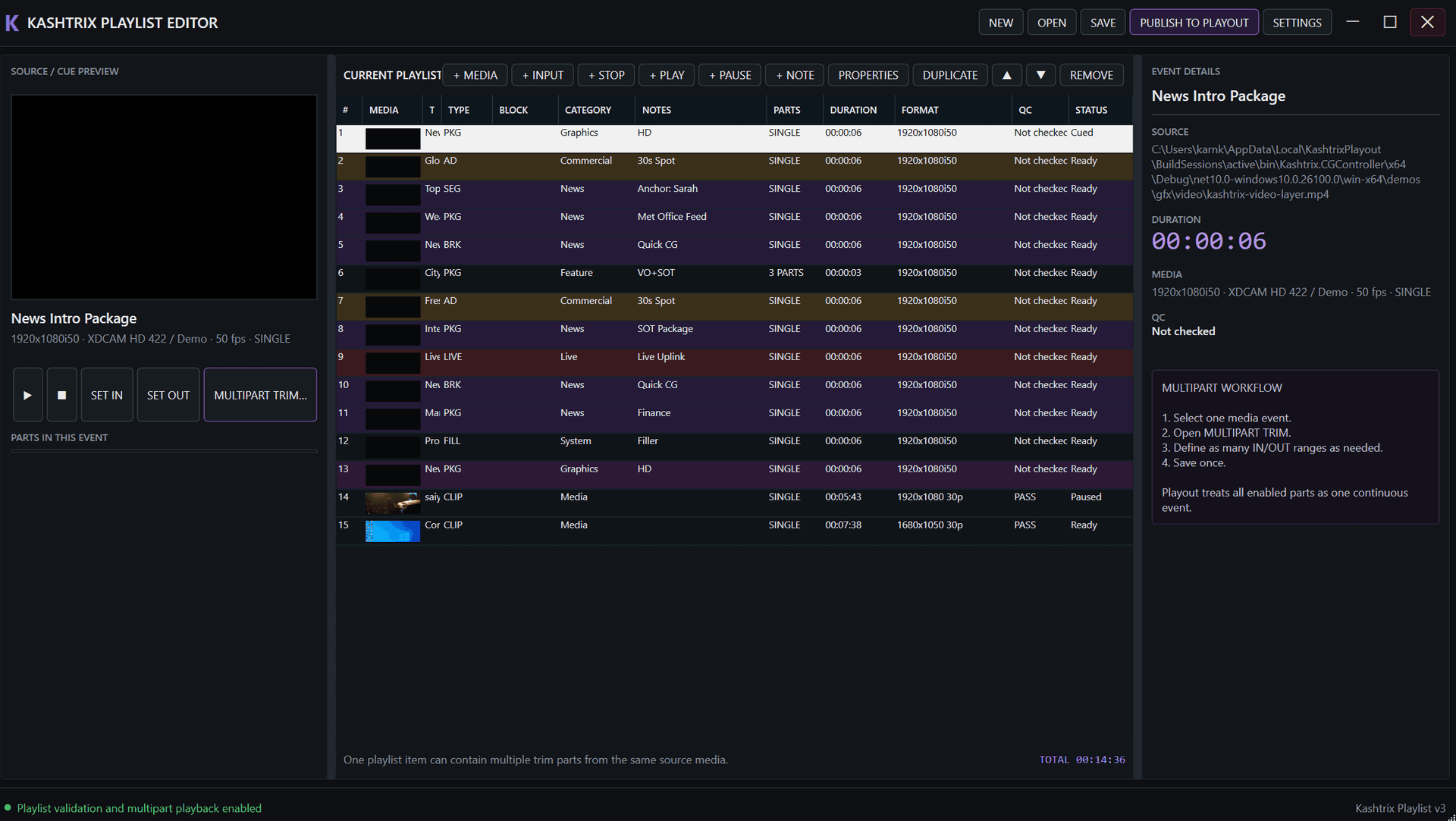Click SET IN button
1456x821 pixels.
click(107, 395)
